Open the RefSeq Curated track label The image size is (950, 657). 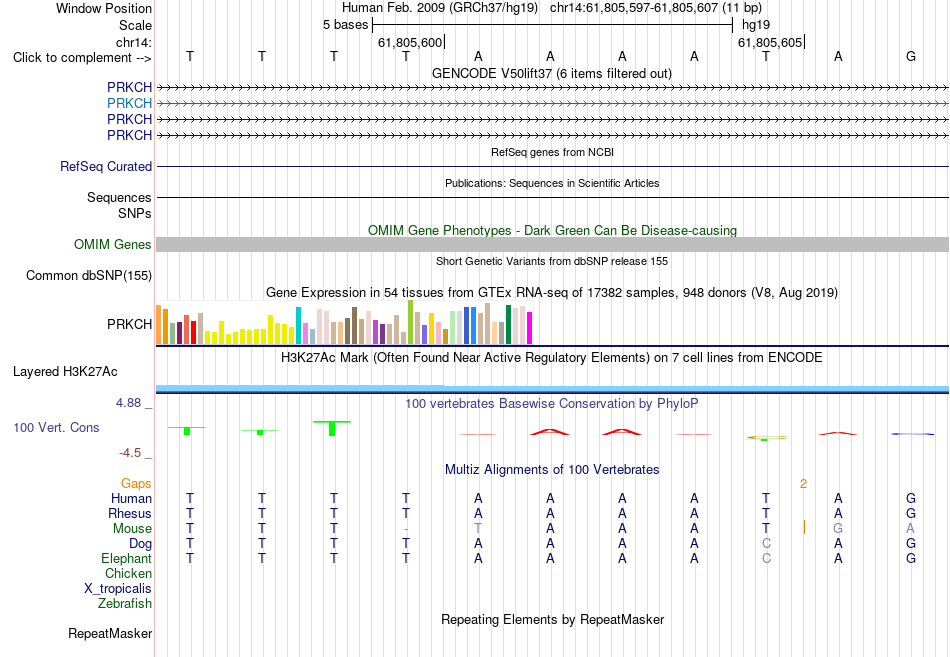106,166
